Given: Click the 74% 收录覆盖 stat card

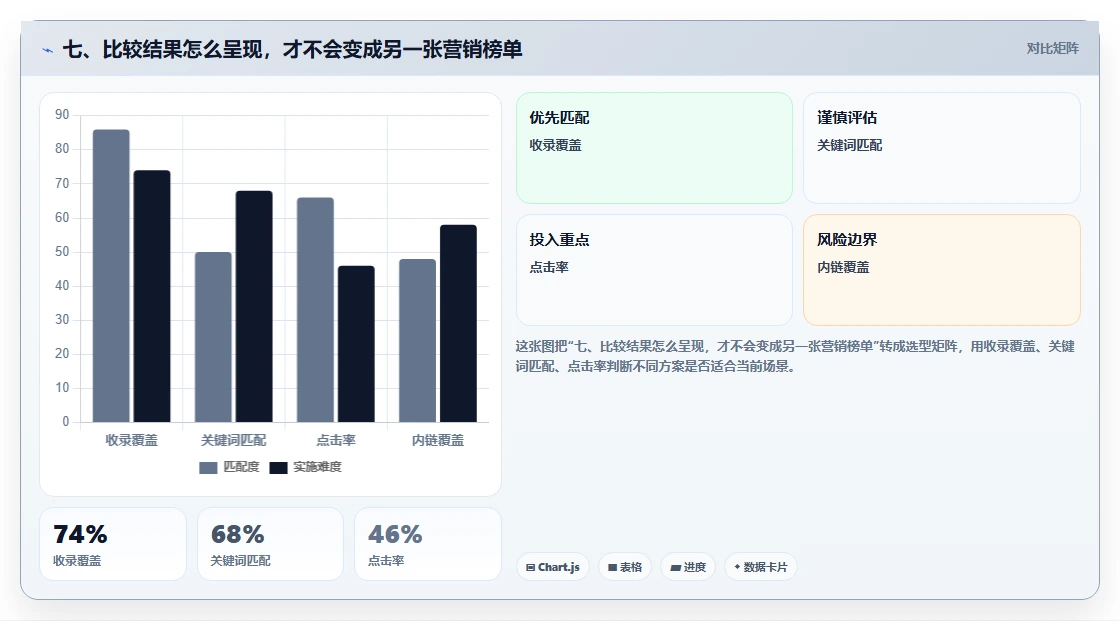Looking at the screenshot, I should coord(113,544).
